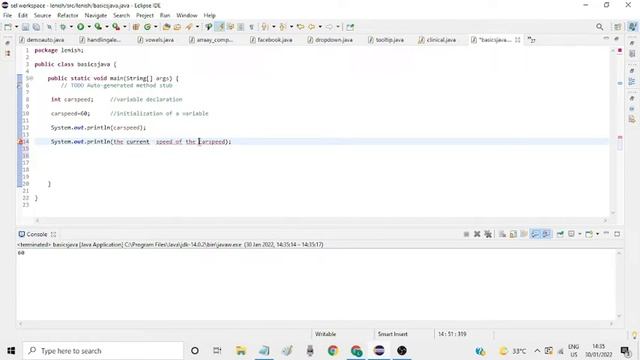Open the Project menu

[x=145, y=16]
